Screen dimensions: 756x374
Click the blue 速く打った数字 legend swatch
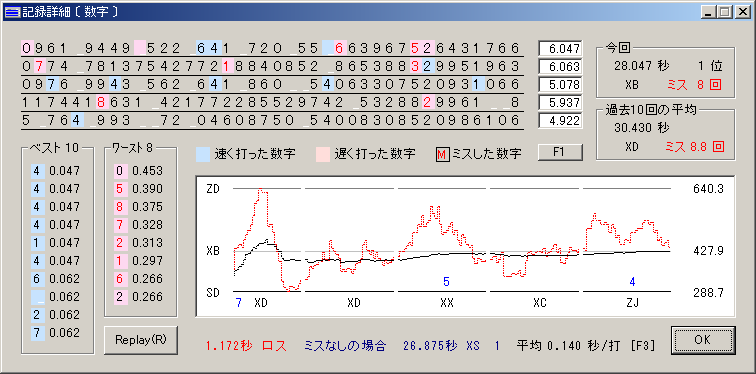pos(202,154)
